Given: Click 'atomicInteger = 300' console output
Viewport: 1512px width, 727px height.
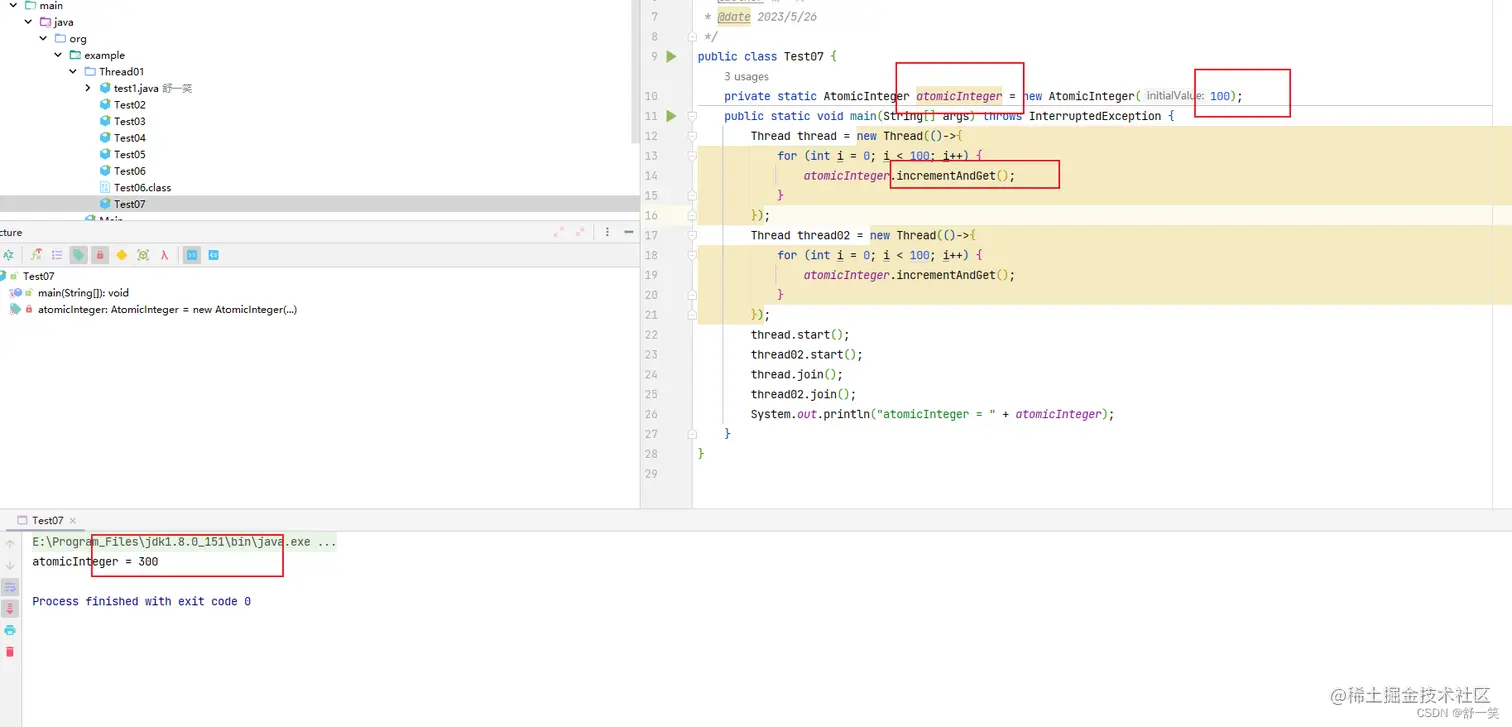Looking at the screenshot, I should pos(95,562).
